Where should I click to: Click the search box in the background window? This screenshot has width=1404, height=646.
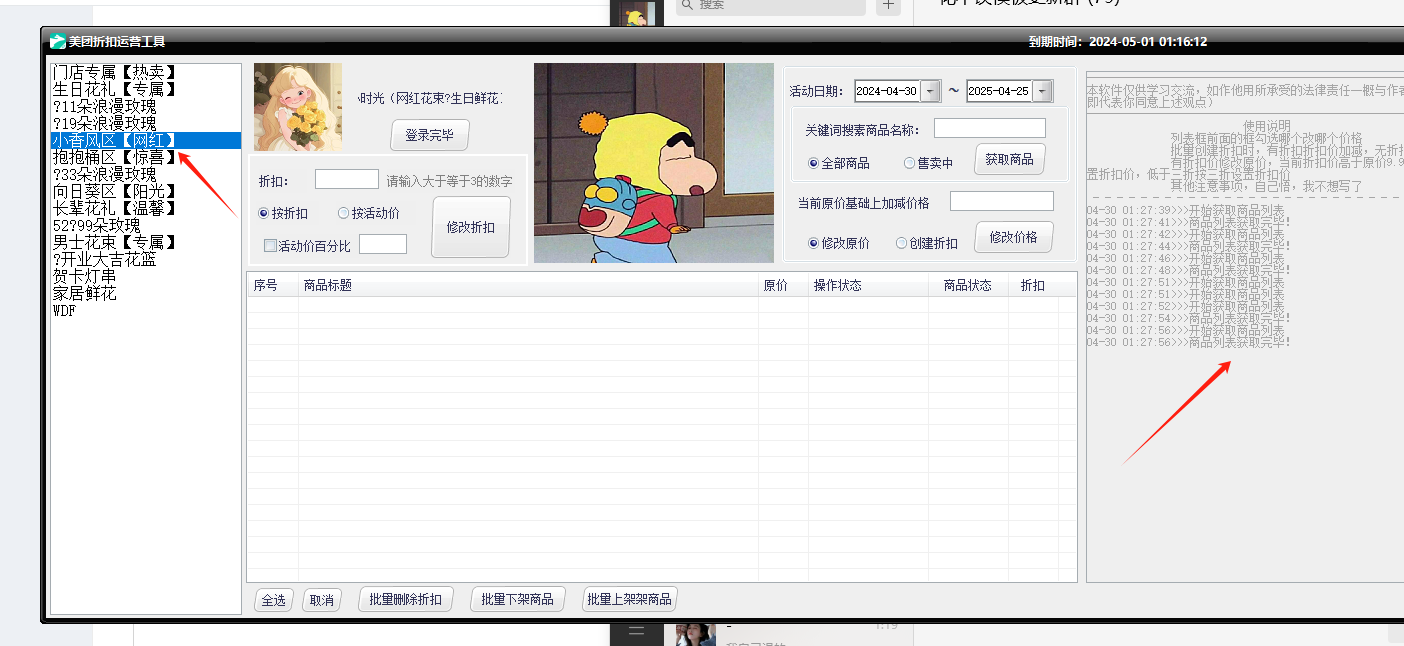tap(771, 6)
